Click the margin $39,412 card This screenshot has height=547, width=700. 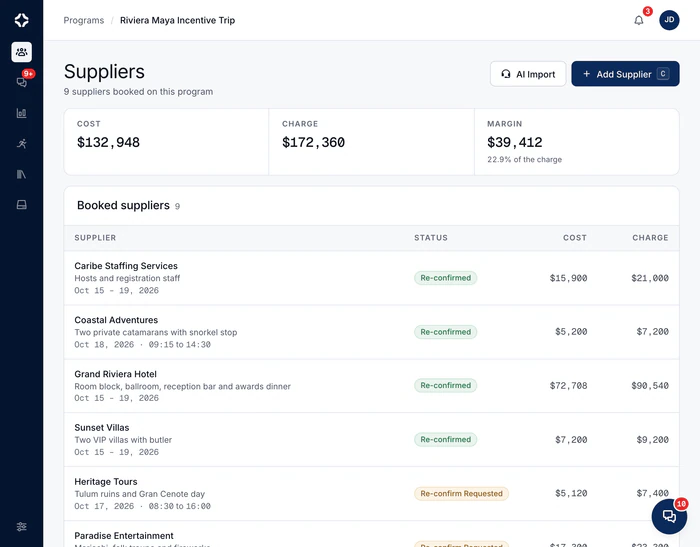pyautogui.click(x=577, y=142)
